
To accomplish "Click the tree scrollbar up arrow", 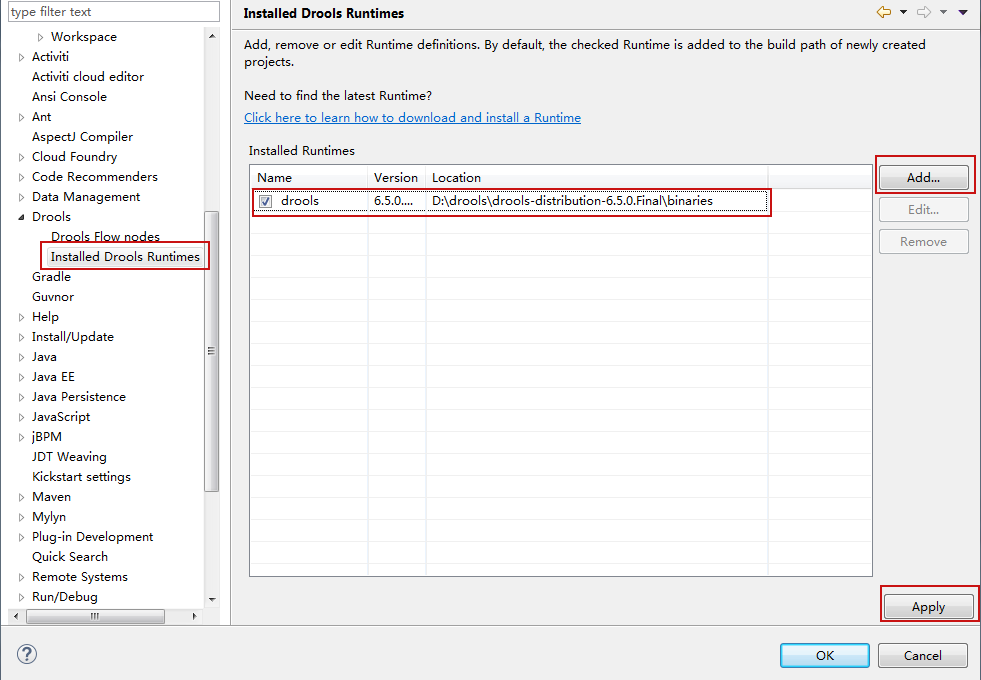I will click(212, 36).
